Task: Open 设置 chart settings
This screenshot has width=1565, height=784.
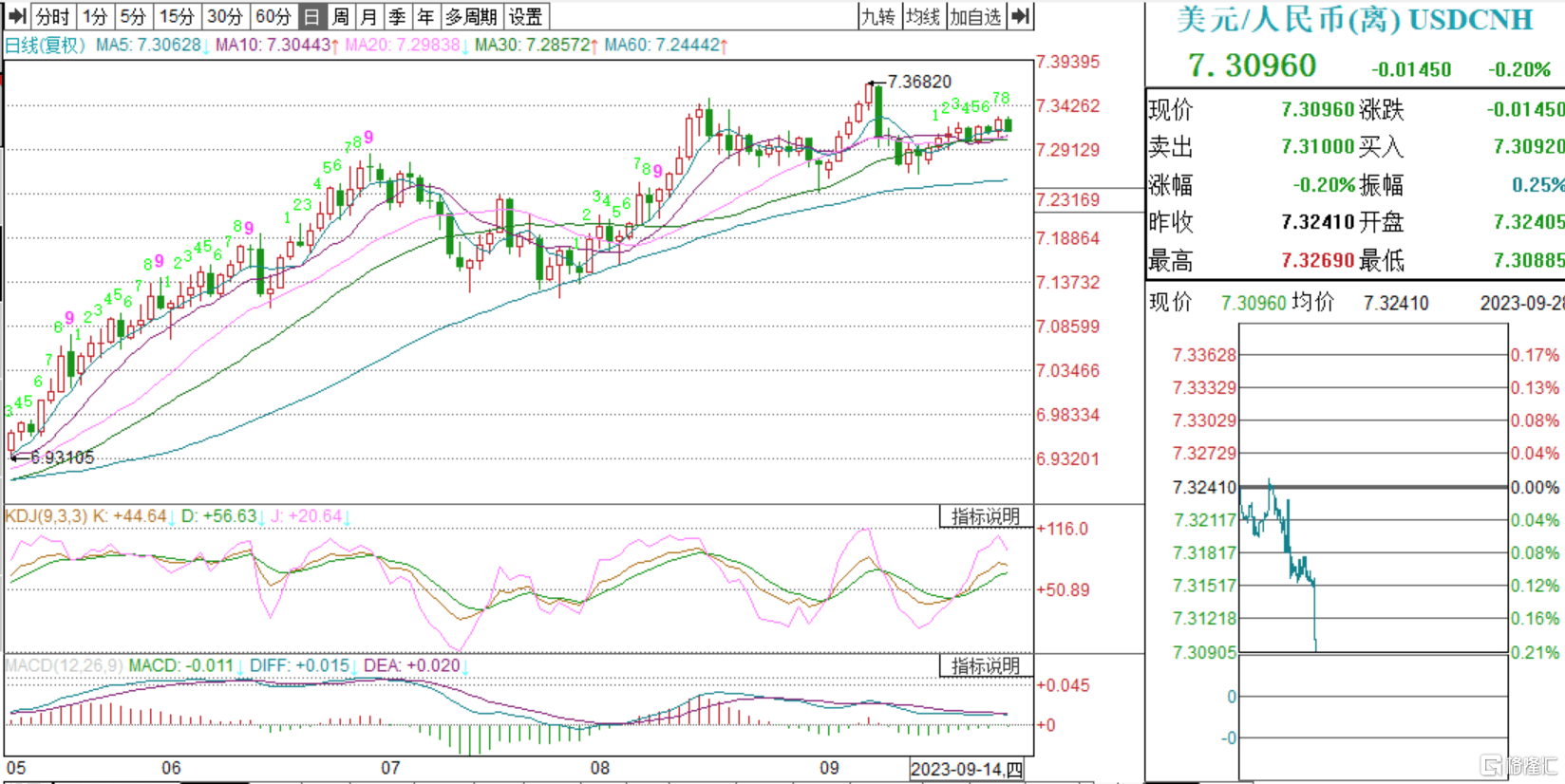Action: click(x=525, y=16)
